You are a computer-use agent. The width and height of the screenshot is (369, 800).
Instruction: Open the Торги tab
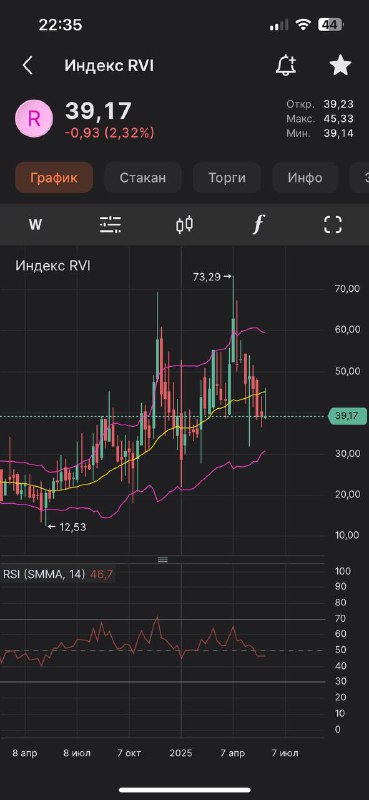227,178
